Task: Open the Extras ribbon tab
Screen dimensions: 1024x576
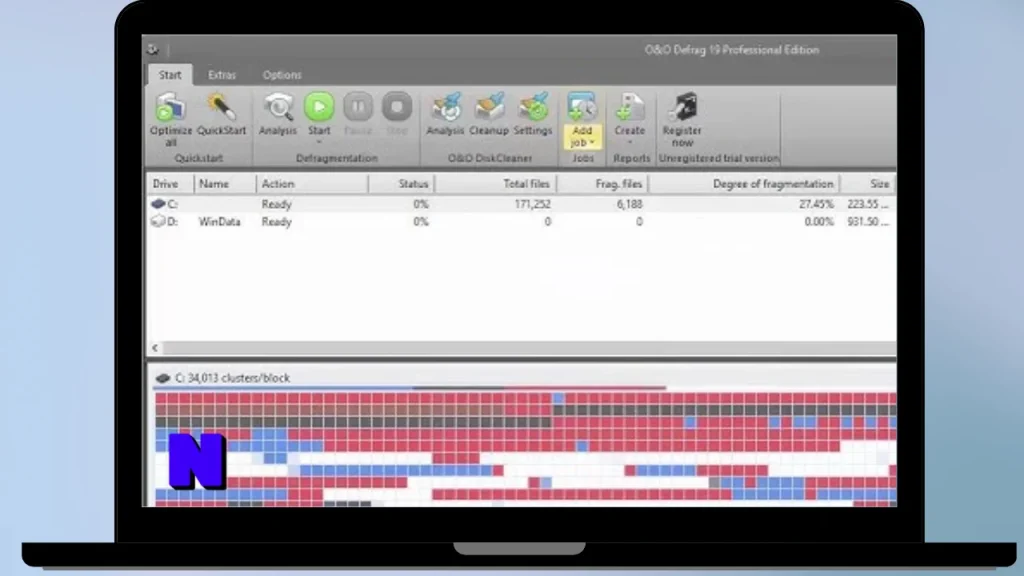Action: 222,75
